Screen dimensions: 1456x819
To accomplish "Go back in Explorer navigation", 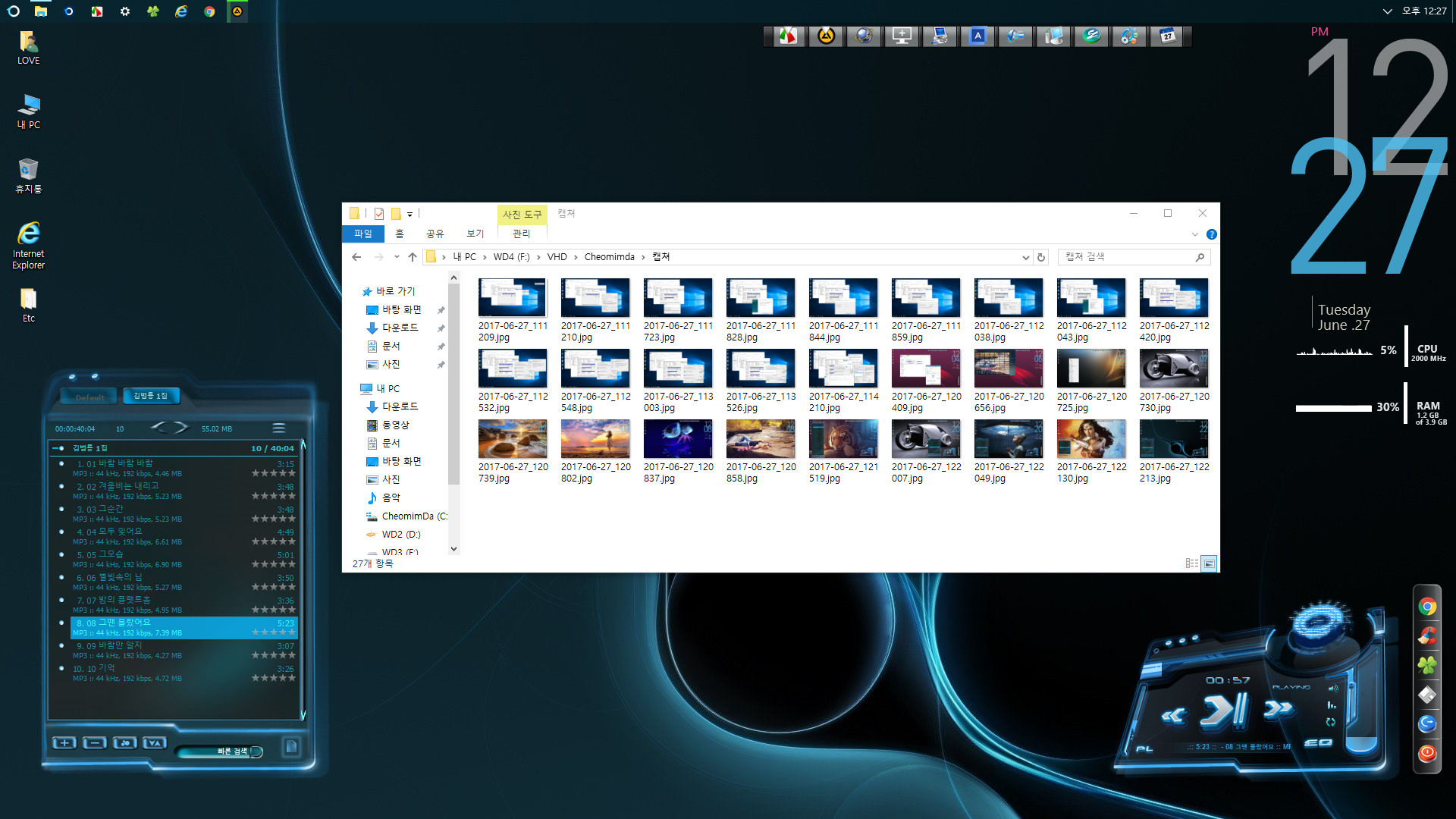I will 356,257.
